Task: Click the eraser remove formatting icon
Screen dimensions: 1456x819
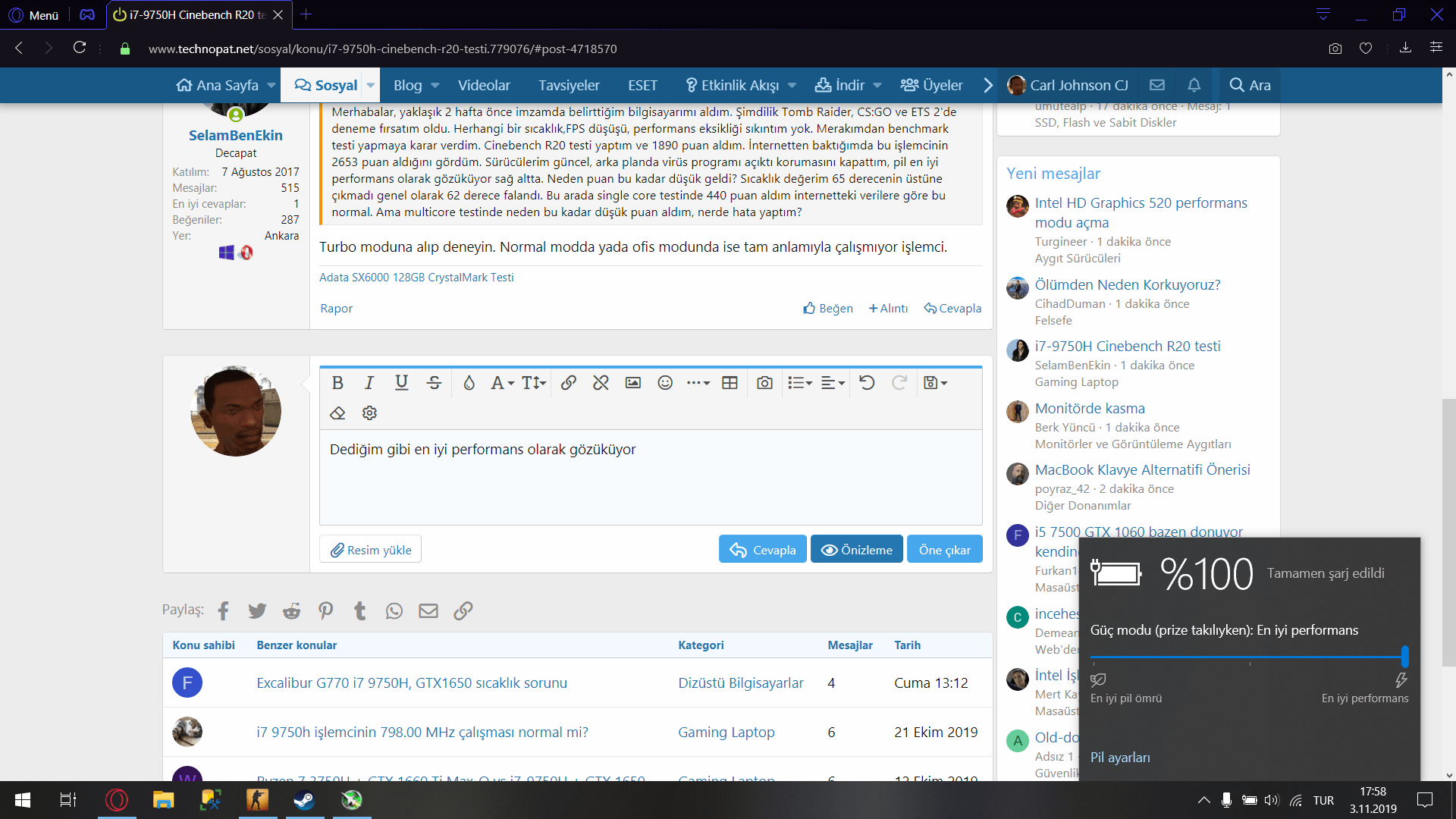Action: 337,413
